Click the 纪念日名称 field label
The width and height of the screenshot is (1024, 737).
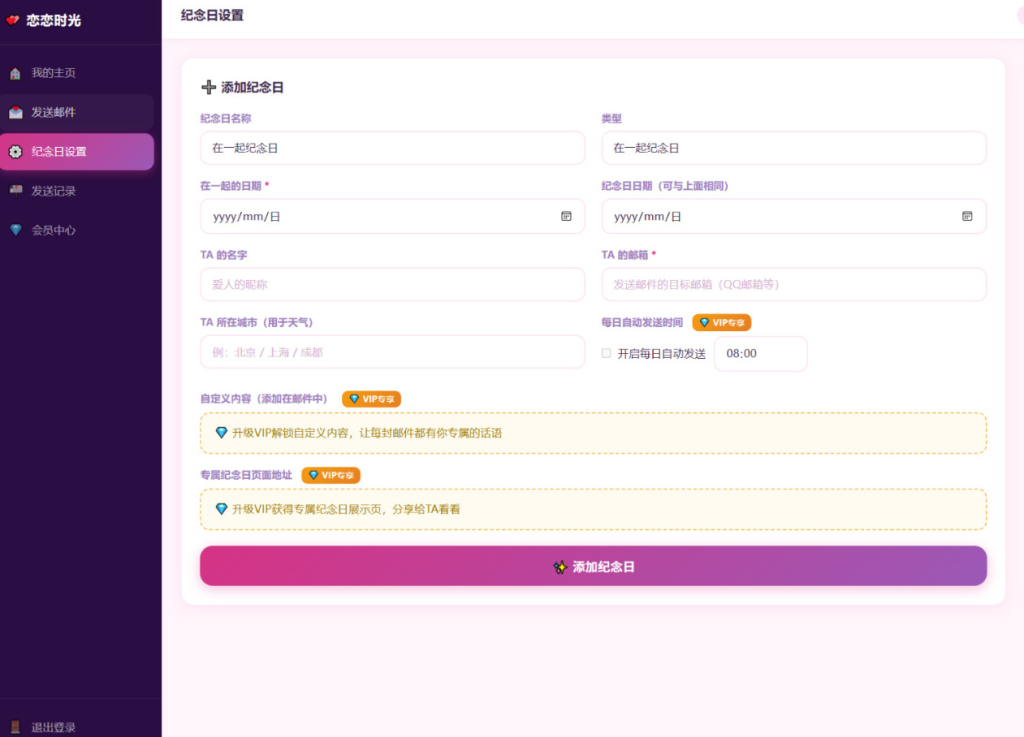pyautogui.click(x=225, y=119)
